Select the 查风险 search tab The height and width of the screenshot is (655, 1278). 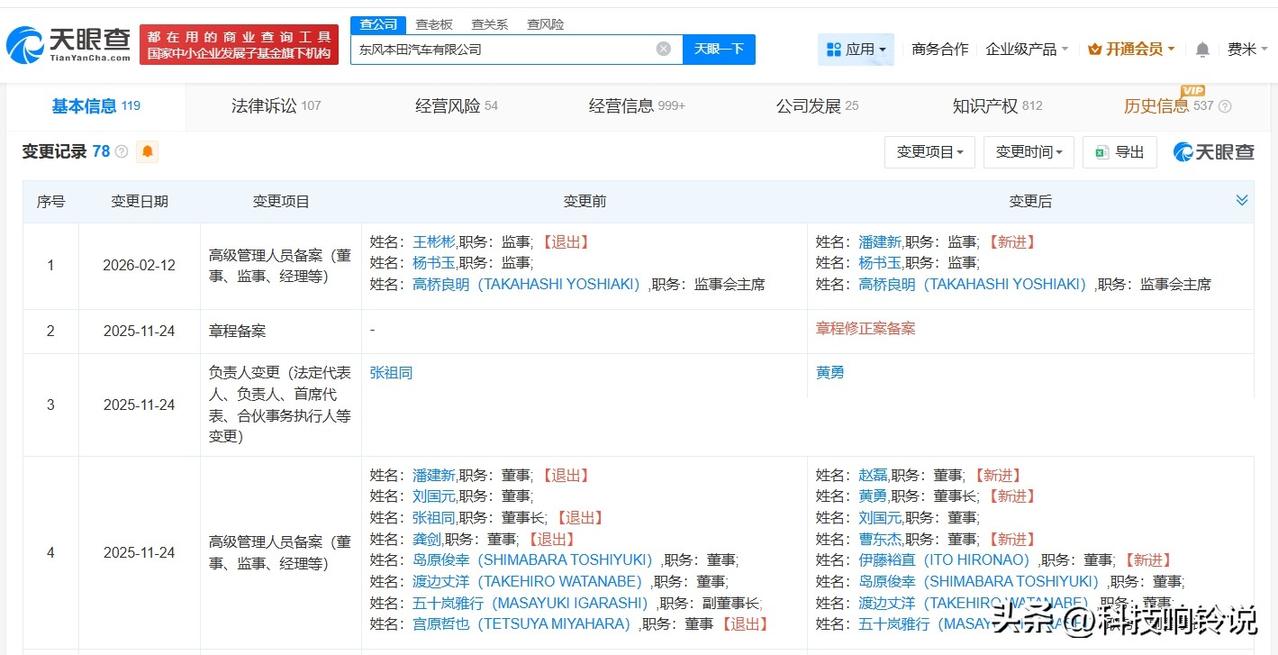(545, 24)
